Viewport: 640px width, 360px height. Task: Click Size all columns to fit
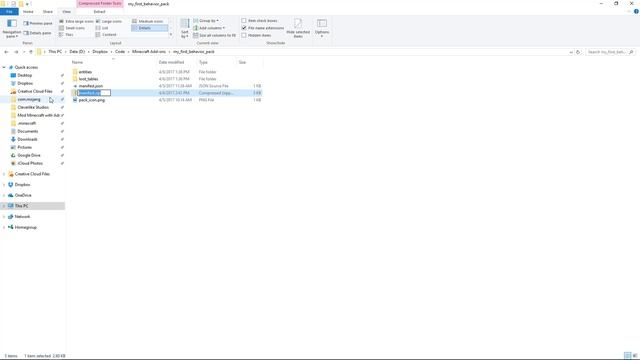[x=215, y=35]
